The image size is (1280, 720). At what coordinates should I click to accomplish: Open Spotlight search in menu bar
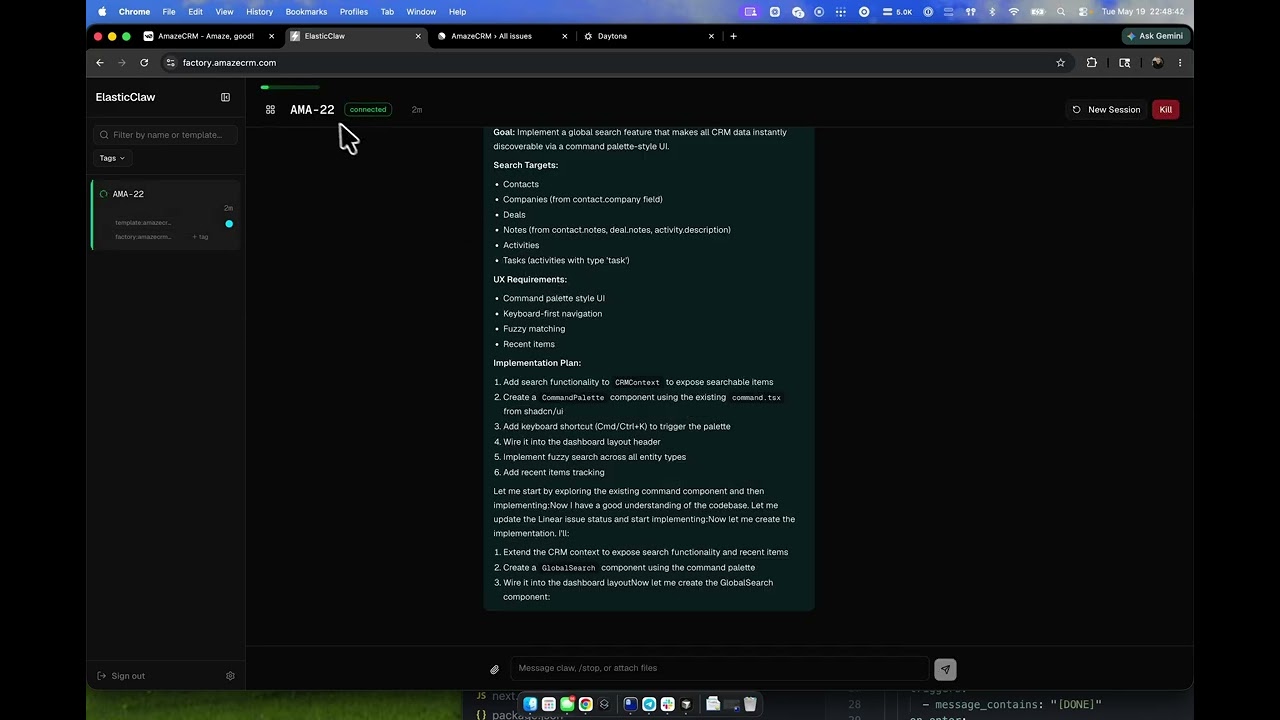(x=1061, y=12)
